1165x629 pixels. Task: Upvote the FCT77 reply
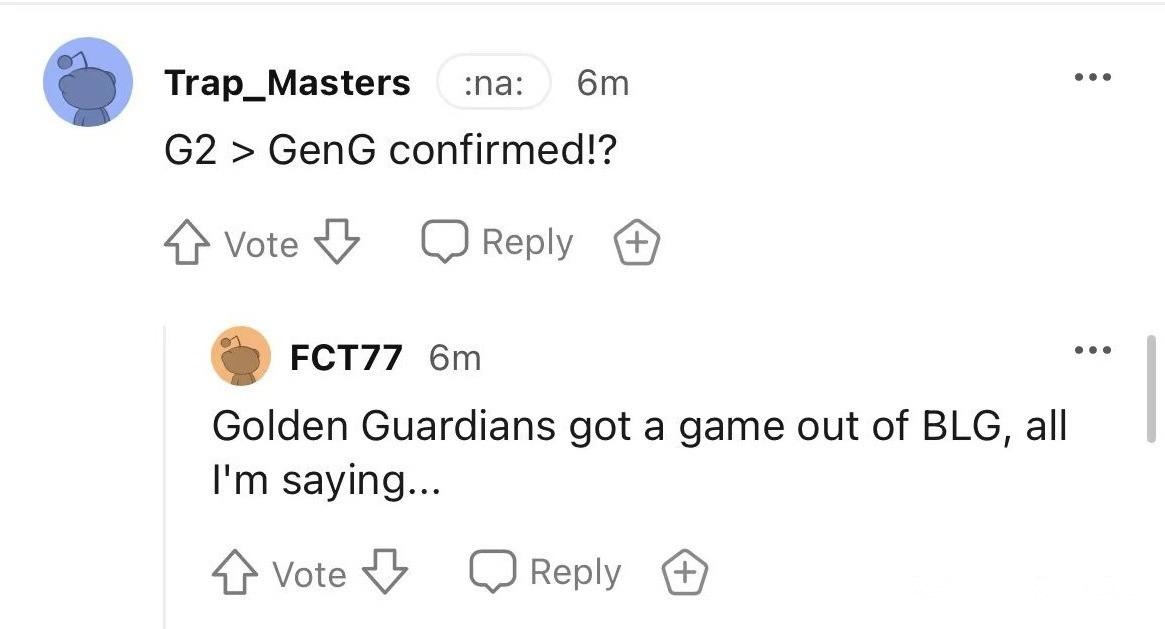[236, 573]
